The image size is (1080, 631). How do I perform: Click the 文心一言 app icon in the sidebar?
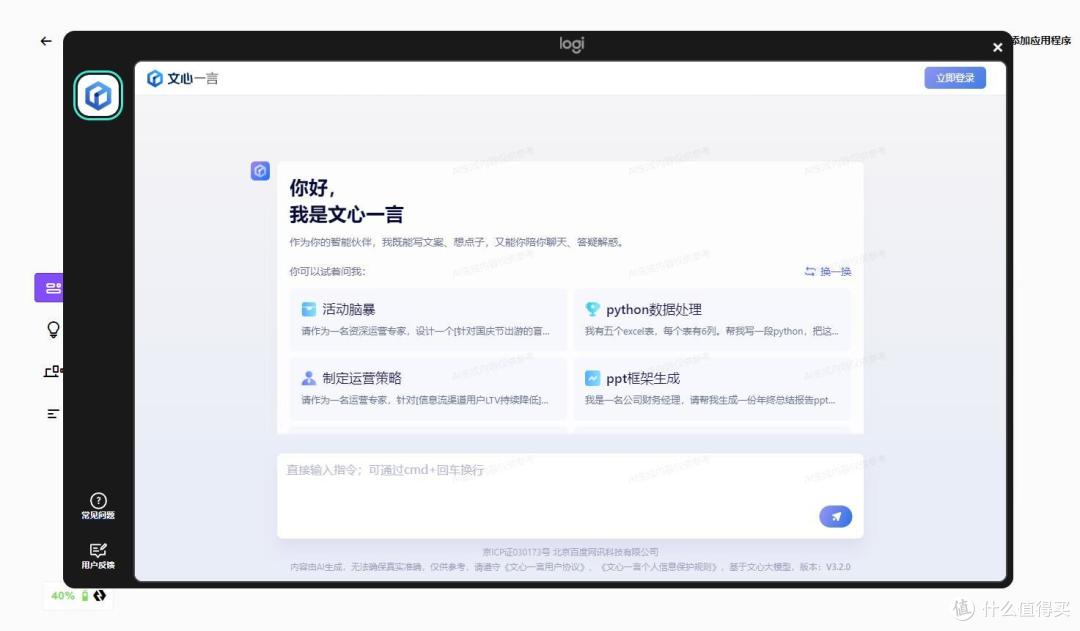pyautogui.click(x=98, y=95)
